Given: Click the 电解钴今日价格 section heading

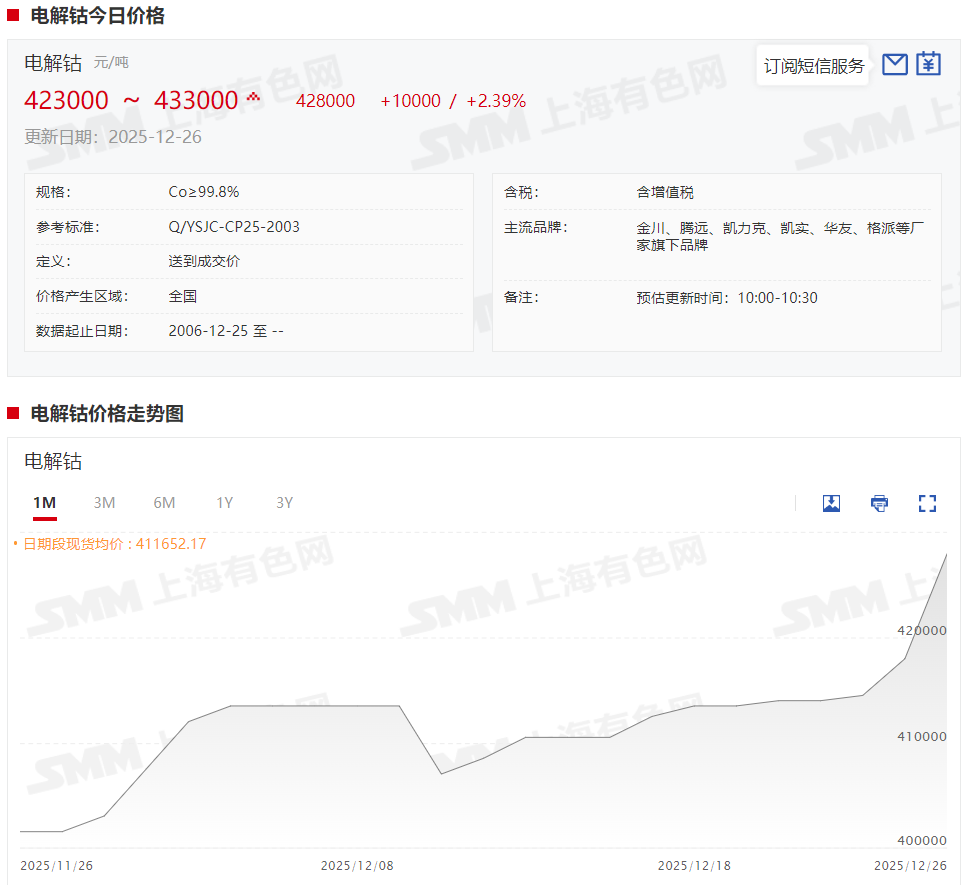Looking at the screenshot, I should click(x=97, y=16).
